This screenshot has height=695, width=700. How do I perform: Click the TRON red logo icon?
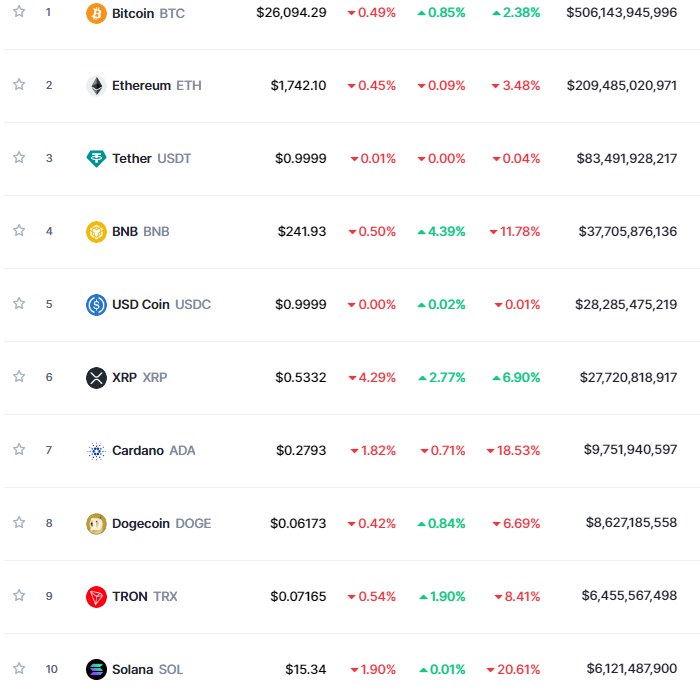(96, 597)
